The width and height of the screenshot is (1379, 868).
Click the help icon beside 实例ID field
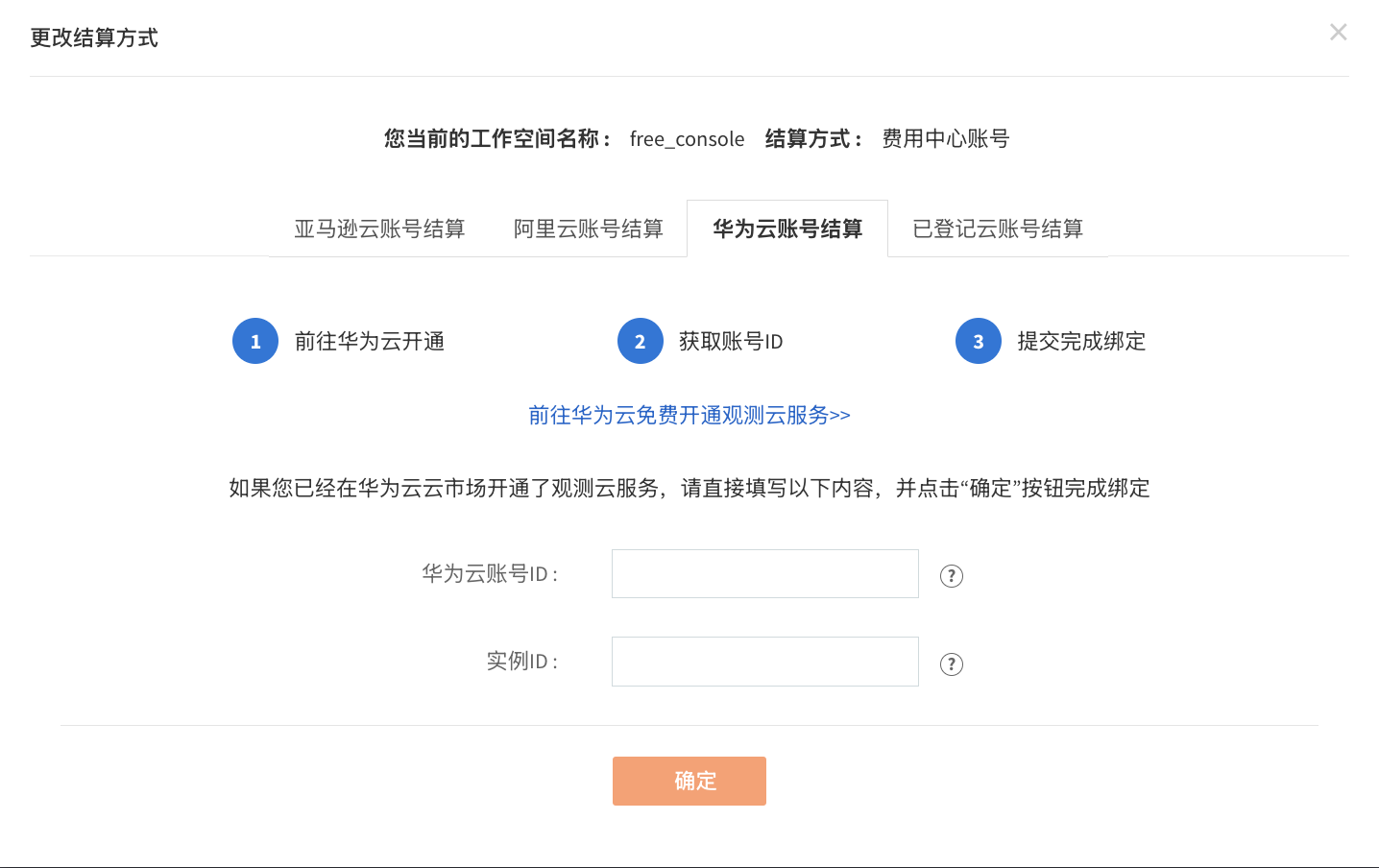952,664
